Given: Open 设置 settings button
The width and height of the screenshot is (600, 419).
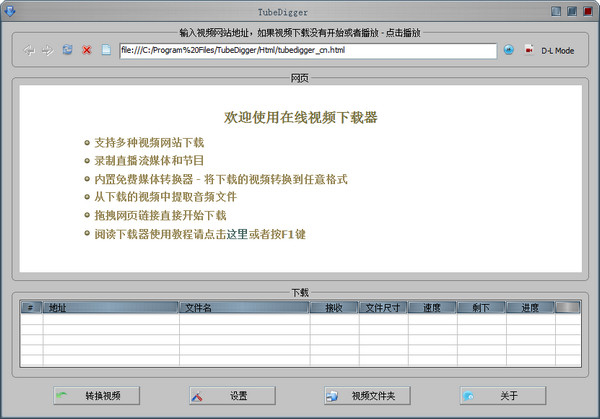Looking at the screenshot, I should (x=232, y=395).
